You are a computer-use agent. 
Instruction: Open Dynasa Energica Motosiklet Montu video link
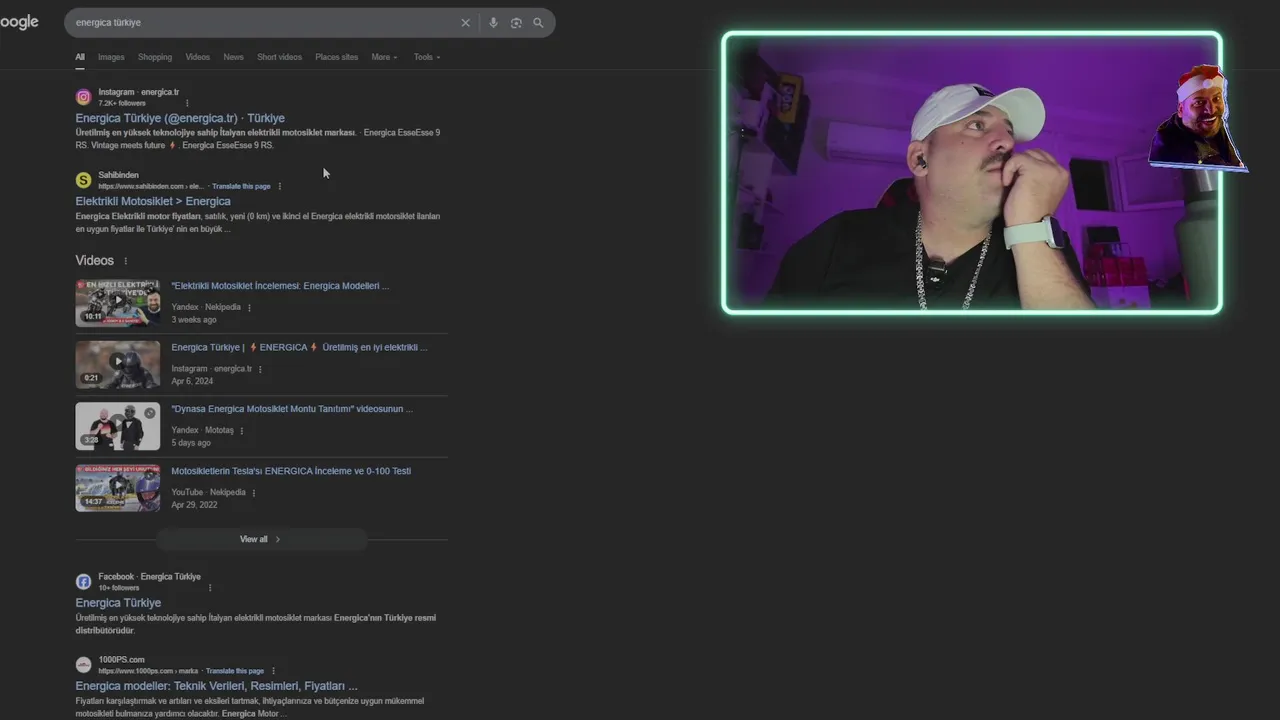pyautogui.click(x=292, y=409)
